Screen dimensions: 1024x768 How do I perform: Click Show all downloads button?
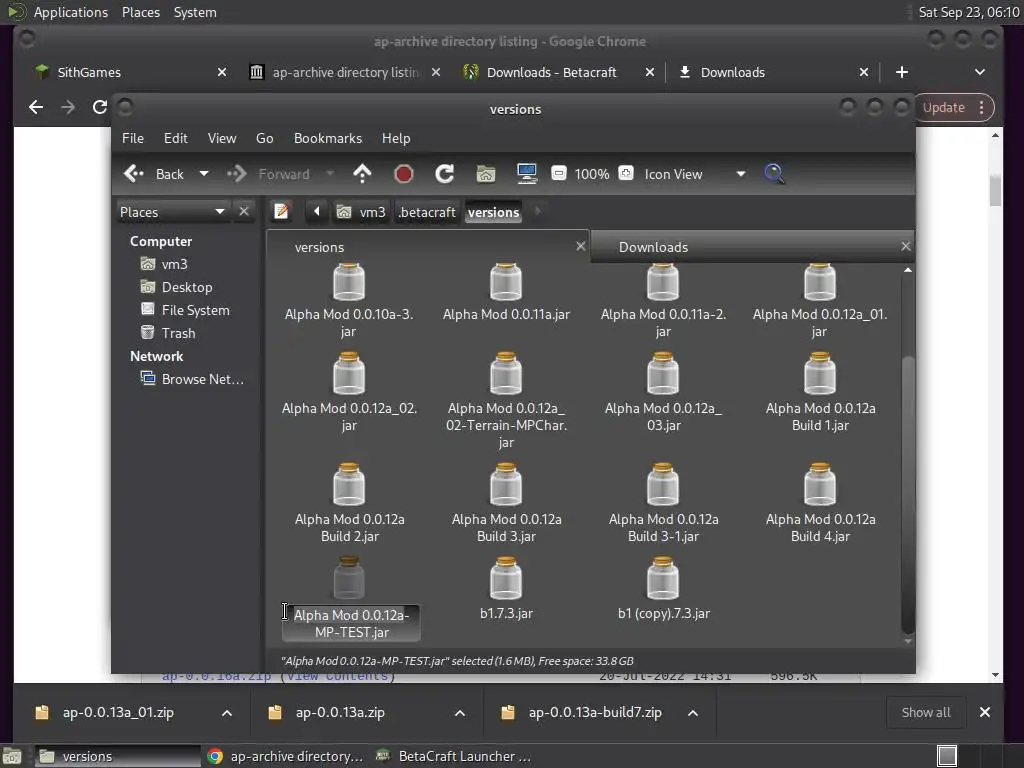click(925, 712)
